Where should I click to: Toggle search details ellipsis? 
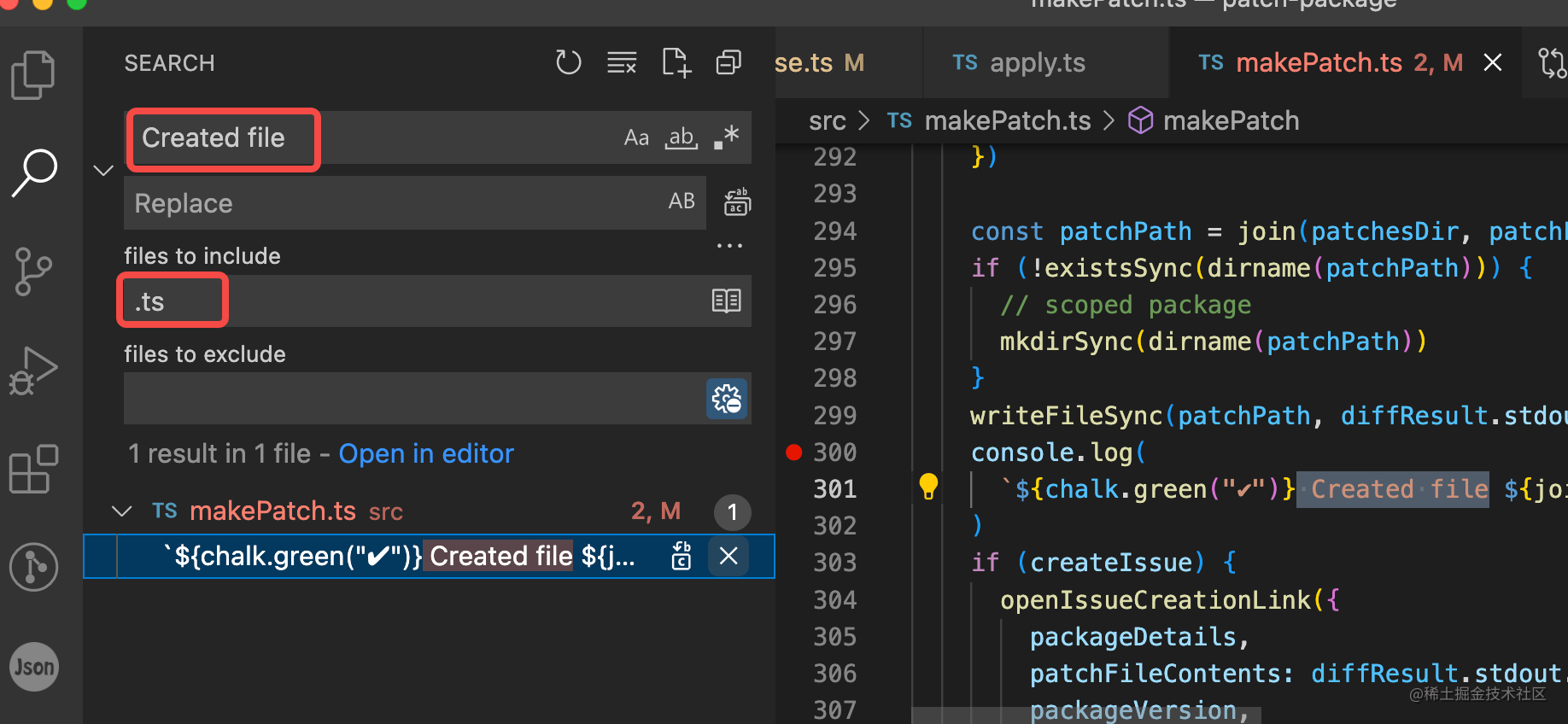click(x=729, y=246)
